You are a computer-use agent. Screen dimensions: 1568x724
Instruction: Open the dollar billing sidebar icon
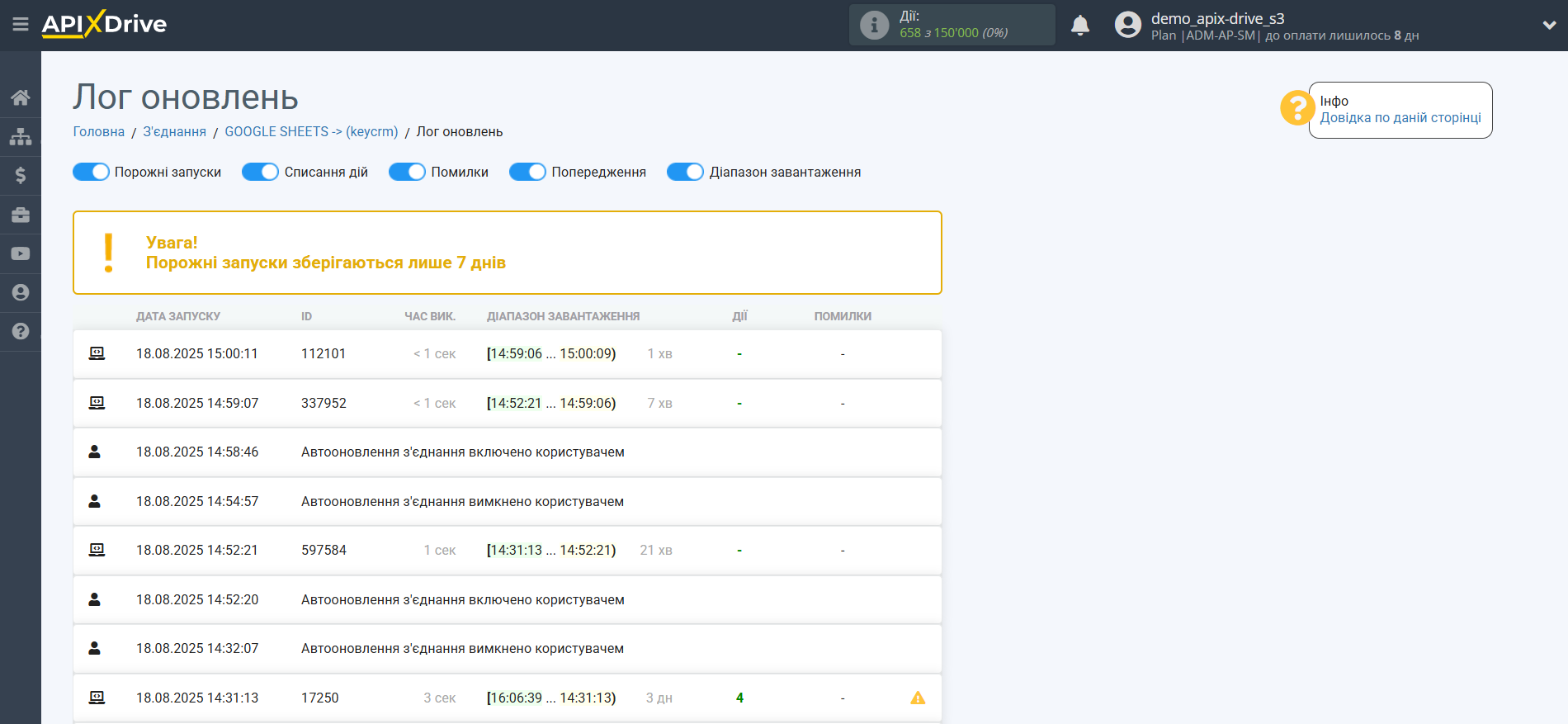(21, 175)
